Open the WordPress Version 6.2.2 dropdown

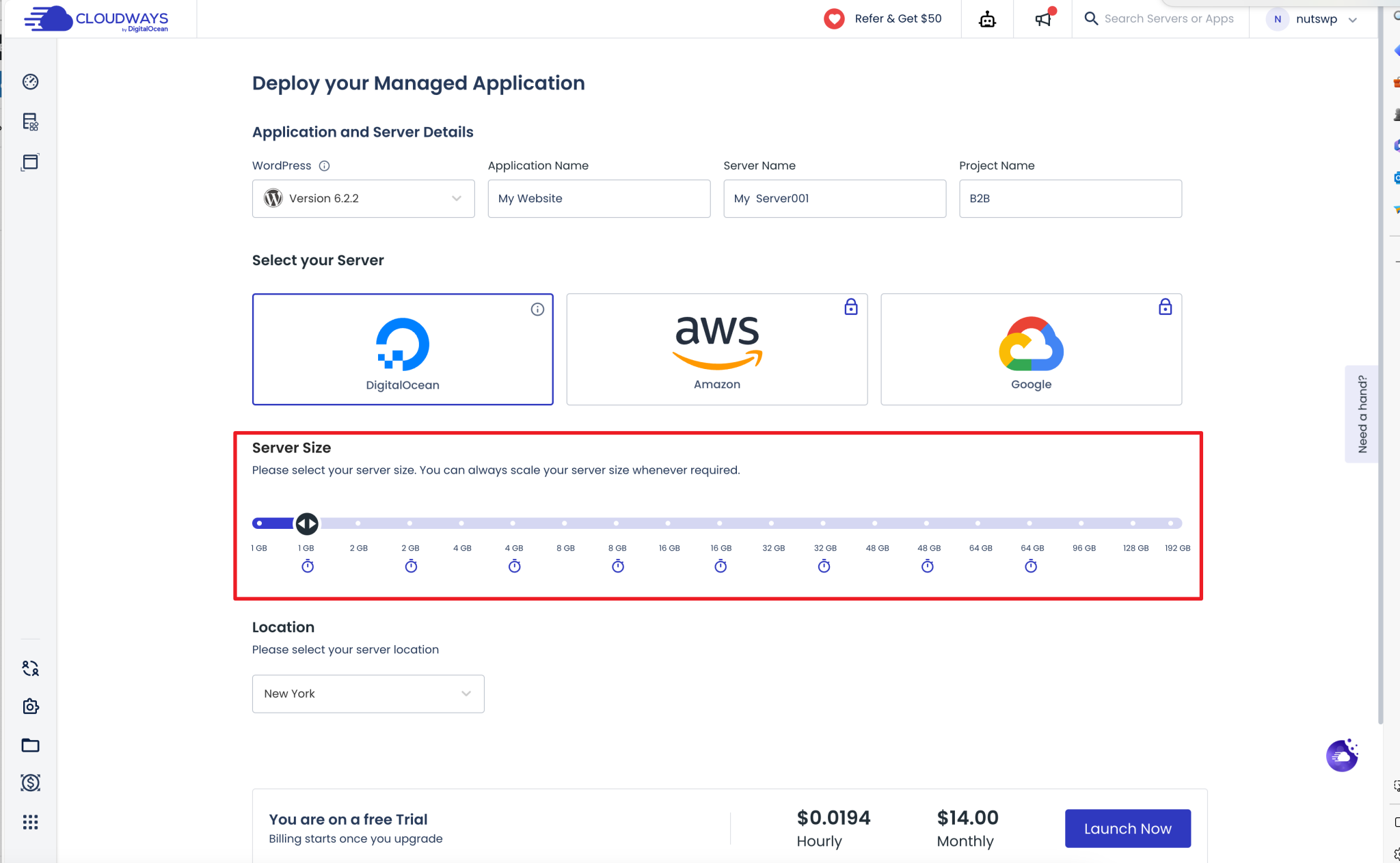point(363,198)
